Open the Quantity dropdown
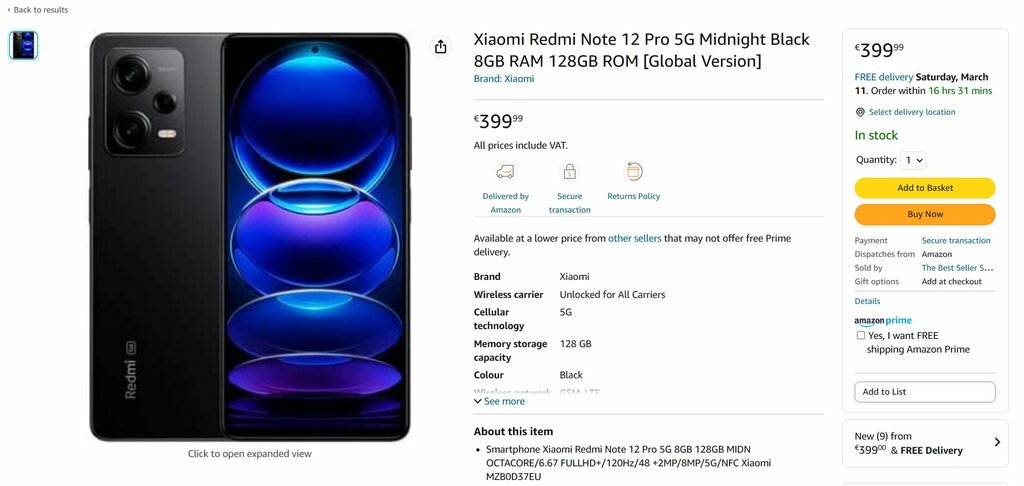Screen dimensions: 1024x486 pos(912,160)
